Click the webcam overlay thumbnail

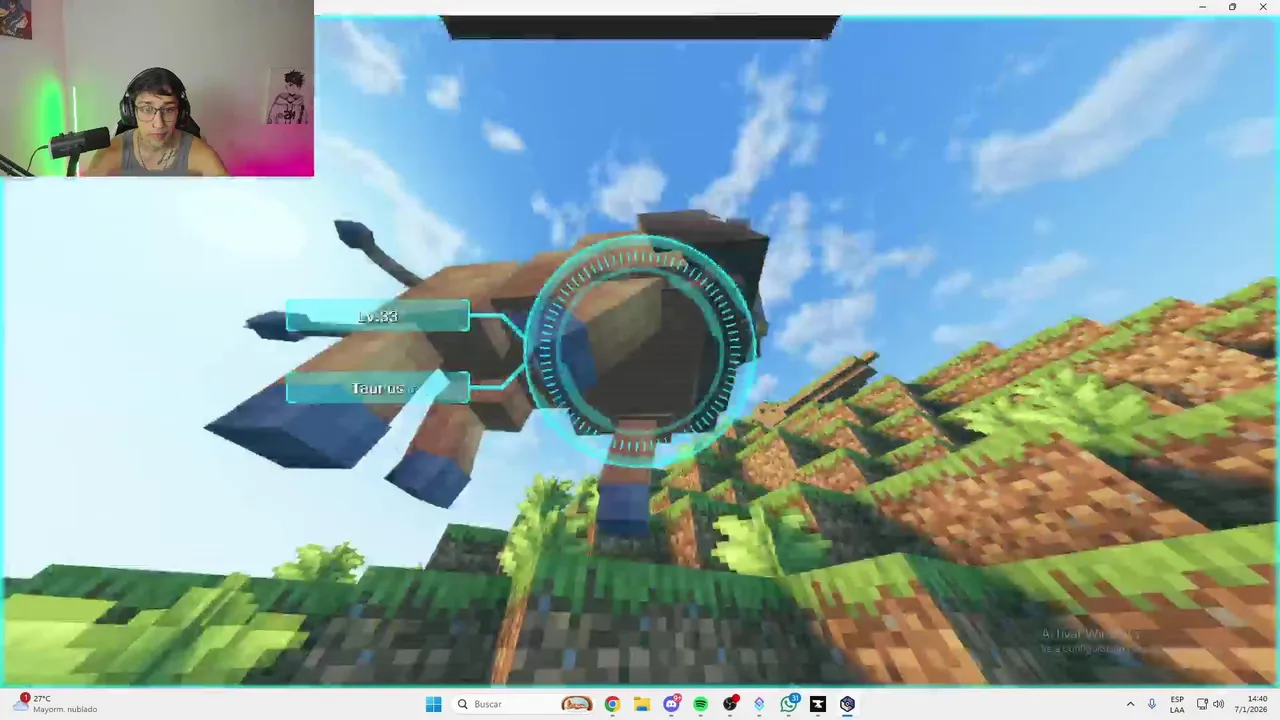157,88
